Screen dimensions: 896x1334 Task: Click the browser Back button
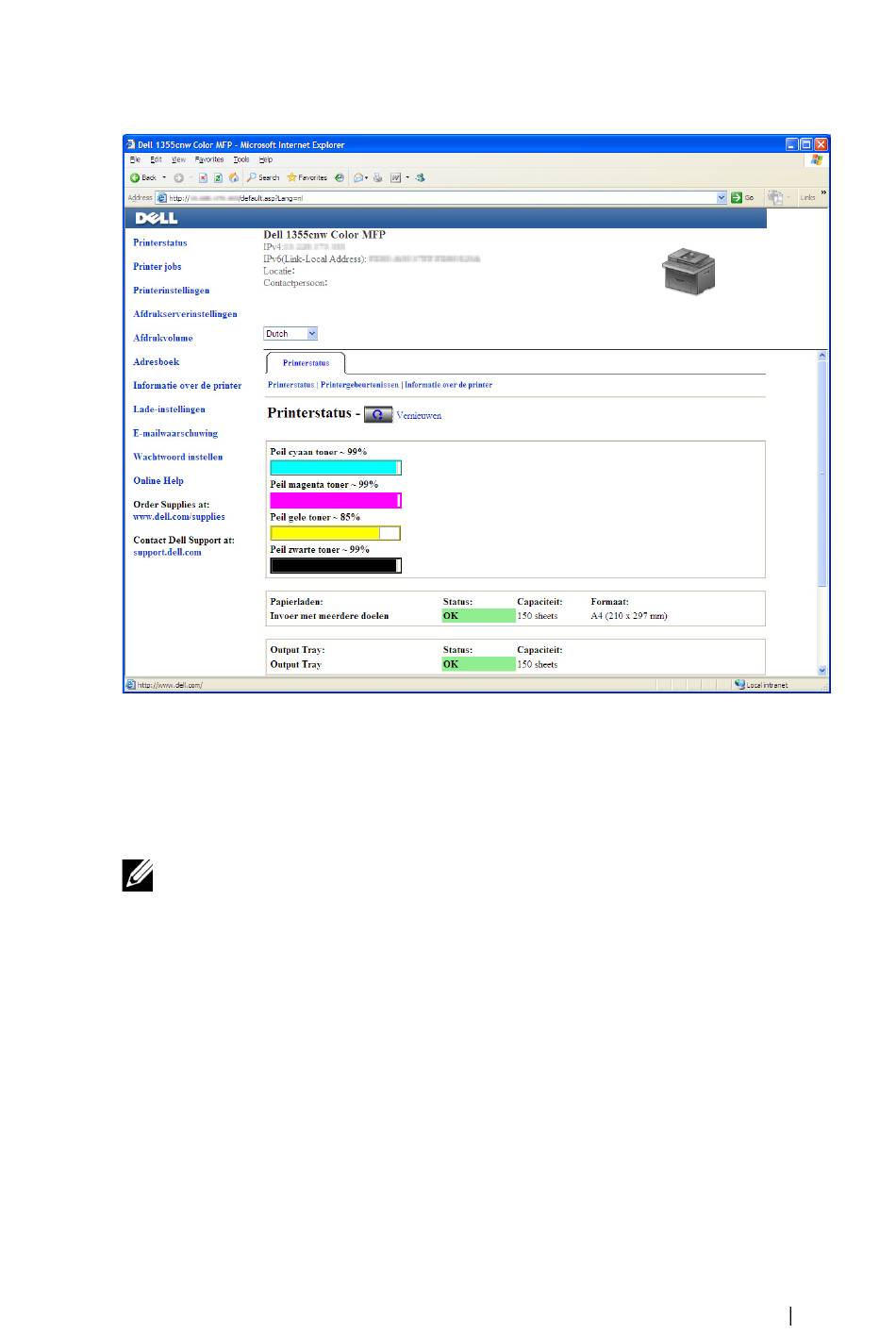point(143,177)
